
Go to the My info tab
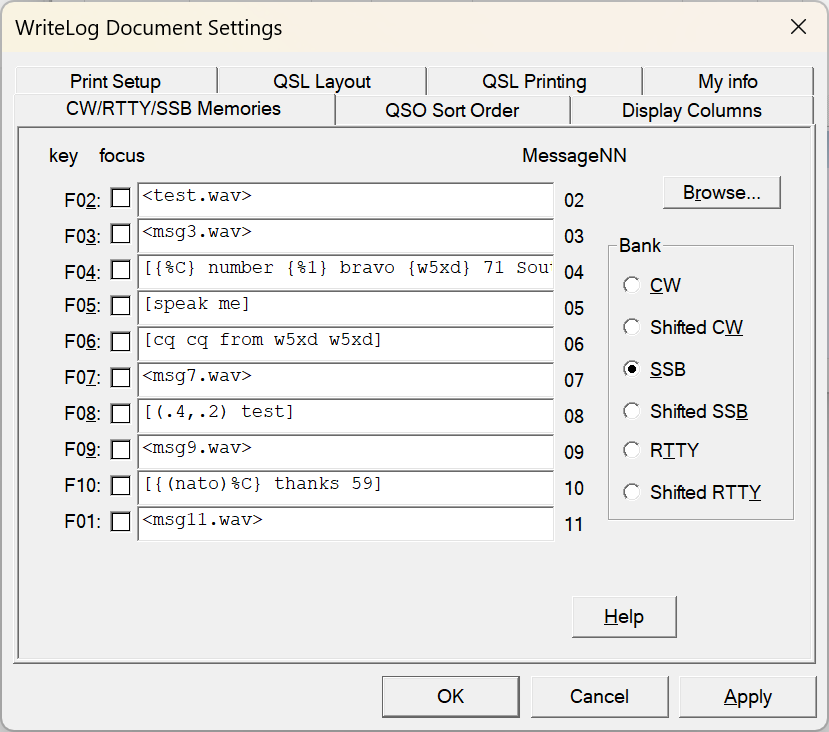click(x=727, y=82)
